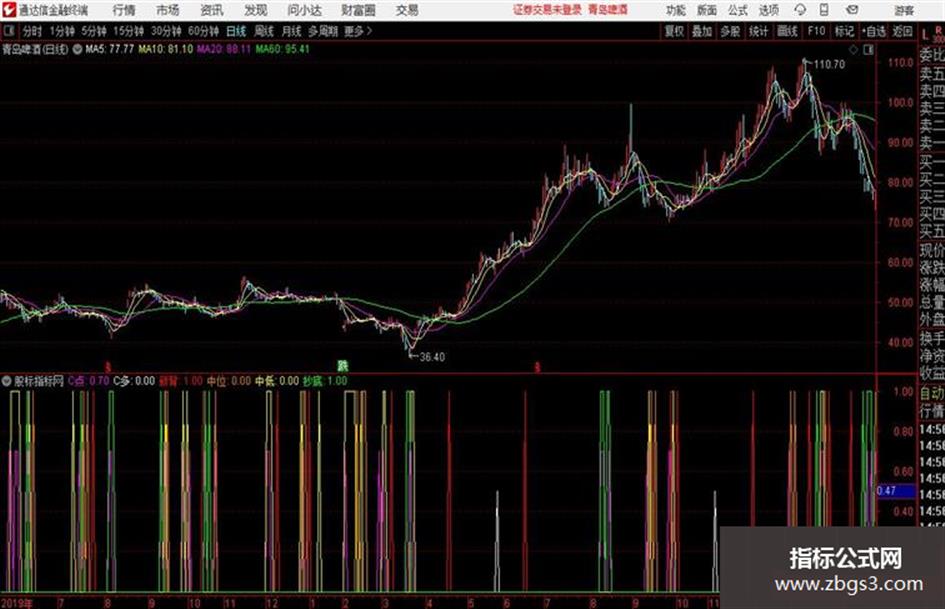
Task: Select the 日线 daily period tab
Action: pos(236,31)
